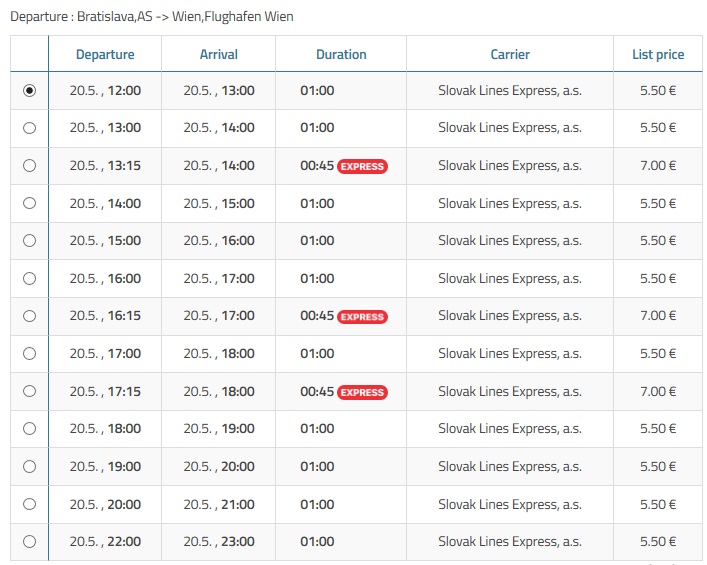Viewport: 707px width, 565px height.
Task: Pick the 17:00 departure radio button
Action: click(29, 353)
